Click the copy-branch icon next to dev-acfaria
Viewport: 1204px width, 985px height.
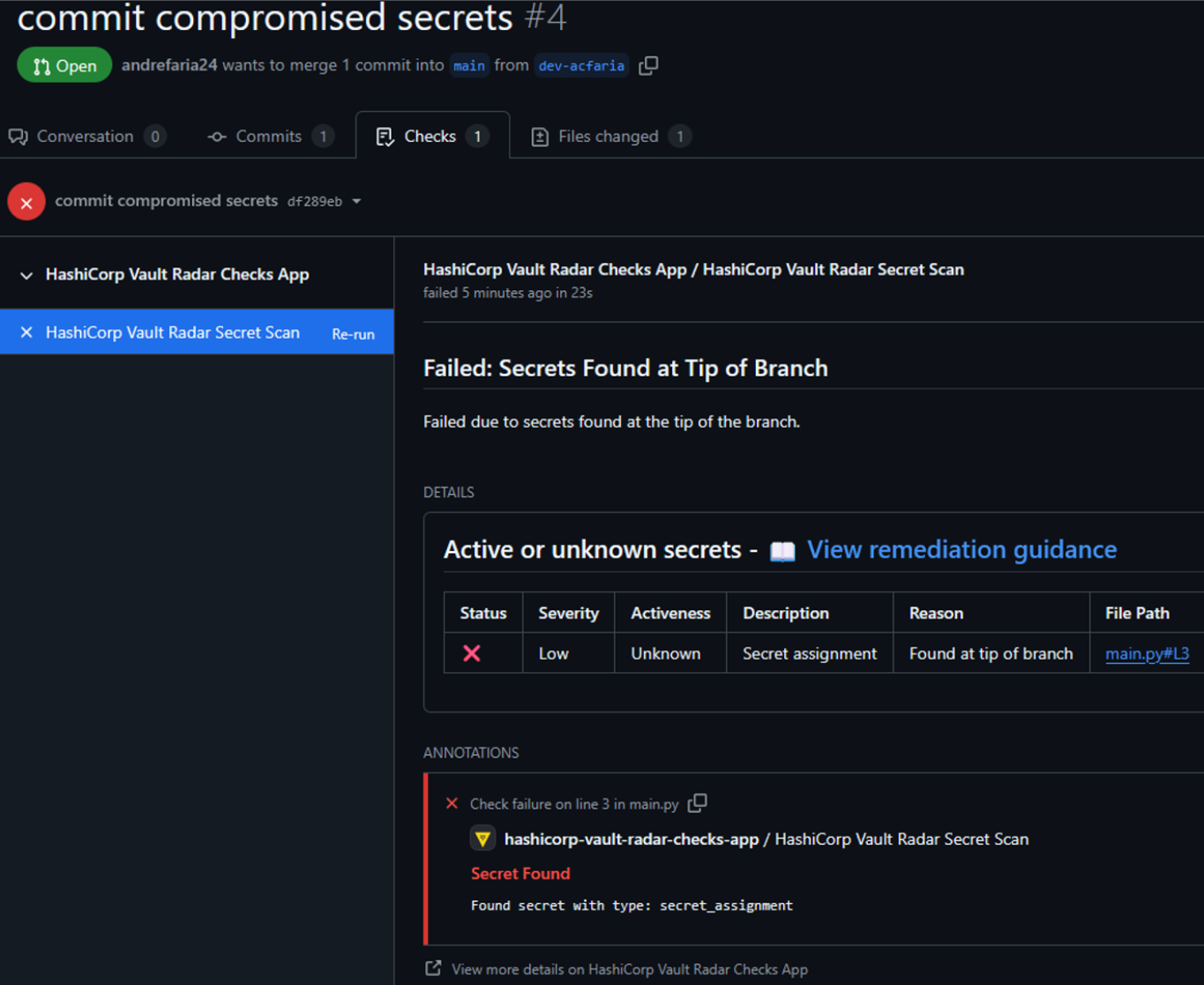tap(648, 65)
